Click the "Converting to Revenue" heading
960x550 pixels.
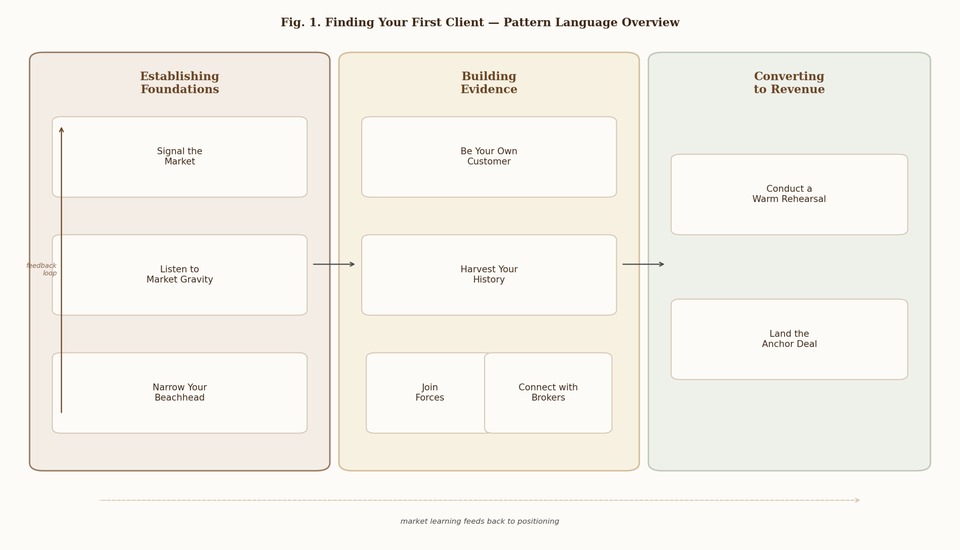[x=789, y=83]
